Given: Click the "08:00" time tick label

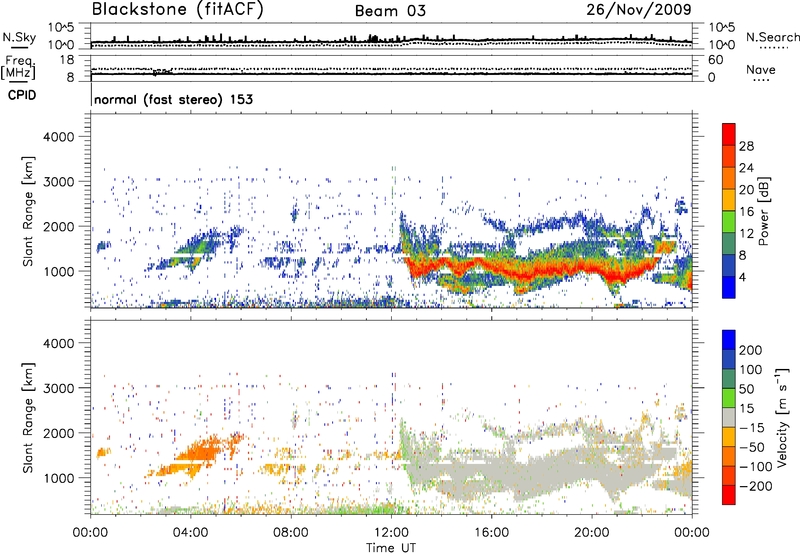Looking at the screenshot, I should (x=291, y=533).
